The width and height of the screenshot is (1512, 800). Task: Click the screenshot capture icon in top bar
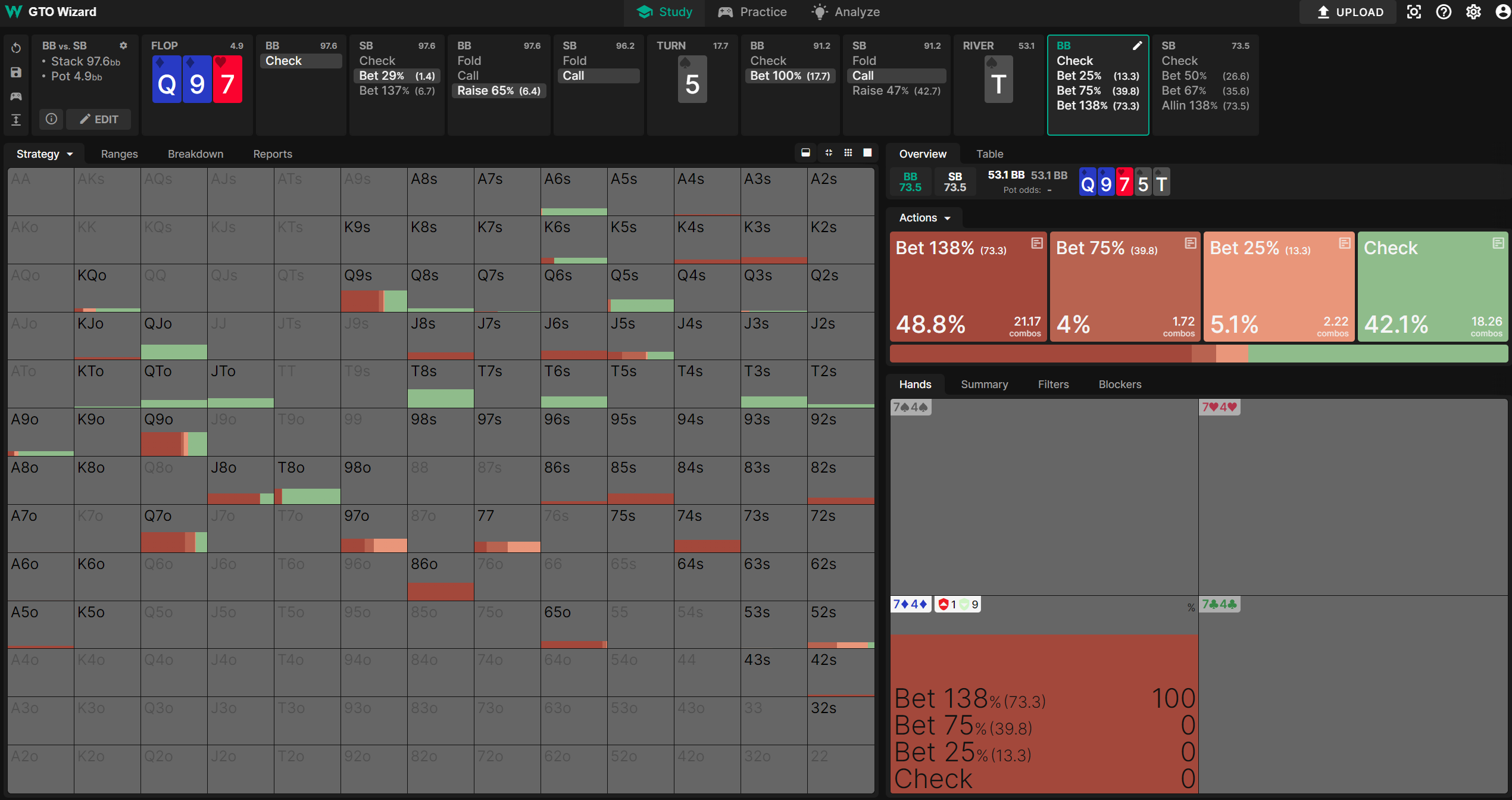click(x=1414, y=12)
